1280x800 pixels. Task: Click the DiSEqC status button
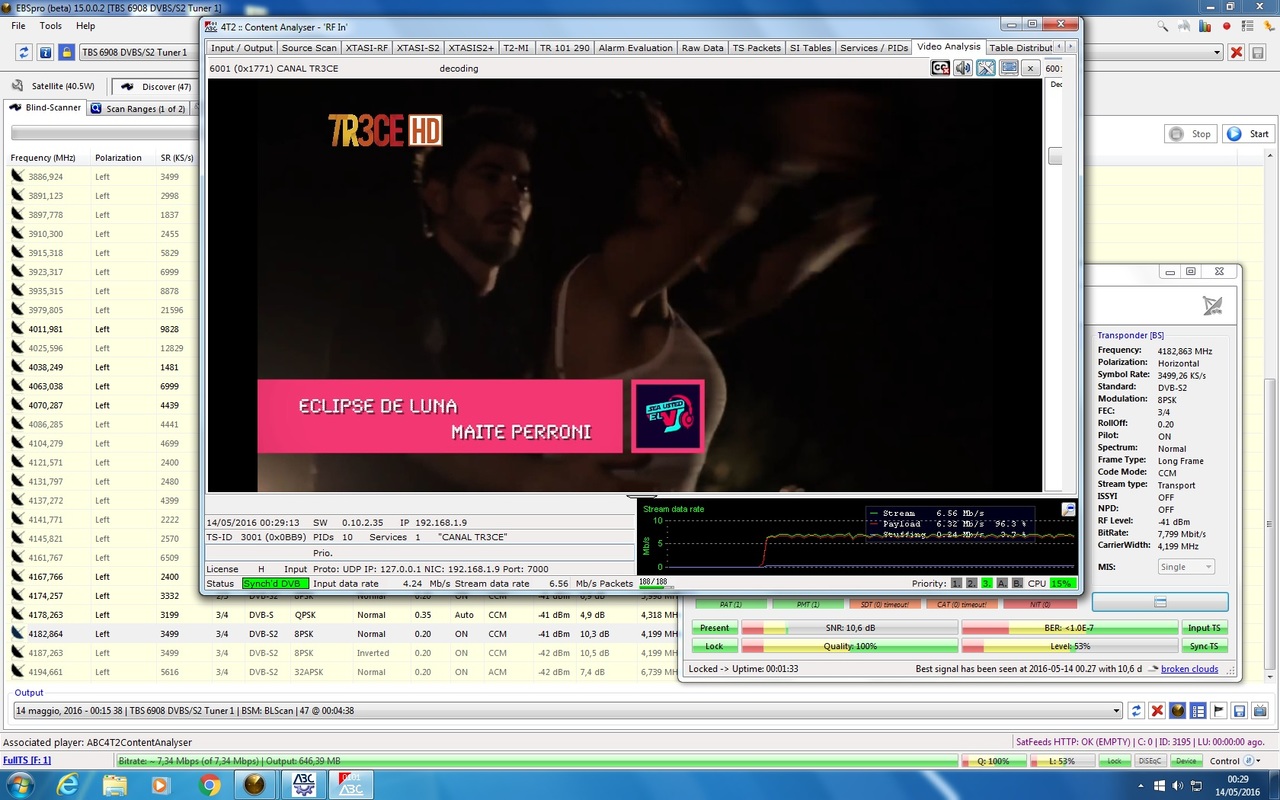click(1150, 761)
